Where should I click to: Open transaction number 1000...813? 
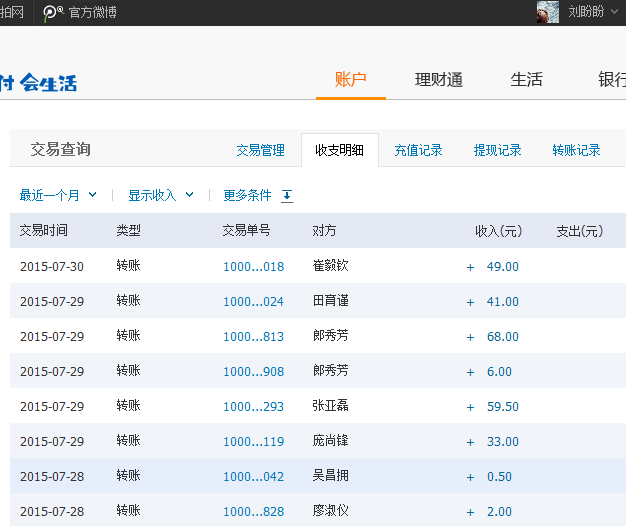tap(253, 337)
